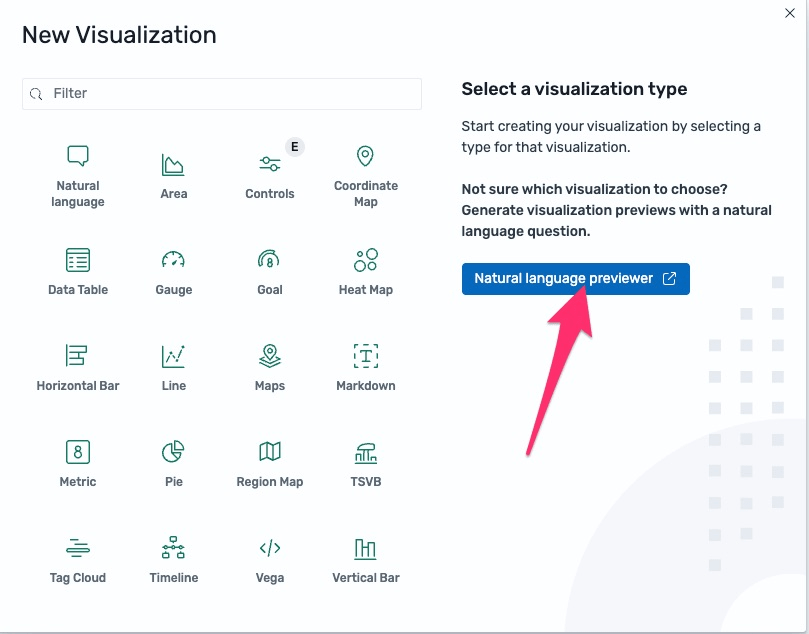Image resolution: width=809 pixels, height=634 pixels.
Task: Pick the Controls visualization type
Action: tap(270, 175)
